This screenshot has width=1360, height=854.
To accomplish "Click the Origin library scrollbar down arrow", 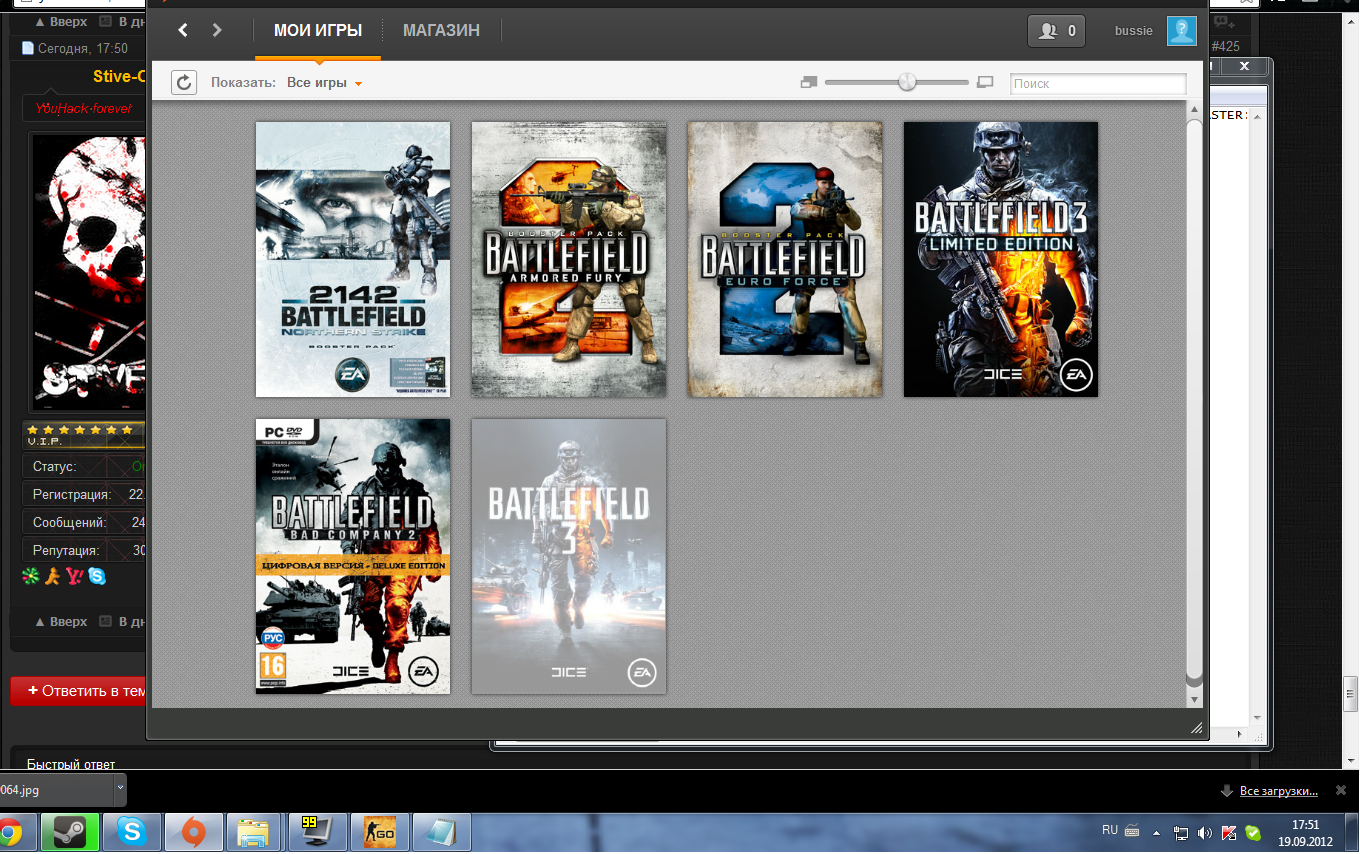I will click(x=1194, y=700).
